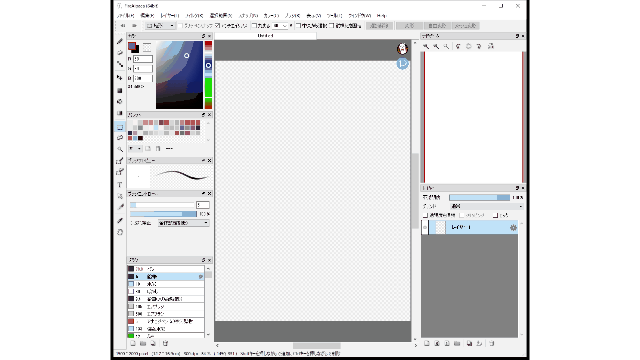Click the transform button in the options bar
The height and width of the screenshot is (360, 640).
[409, 26]
